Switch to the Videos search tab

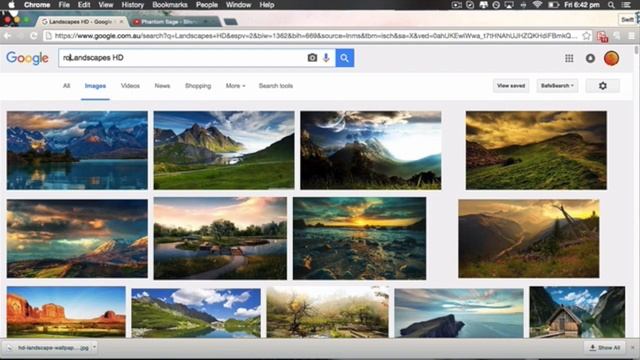(x=130, y=86)
